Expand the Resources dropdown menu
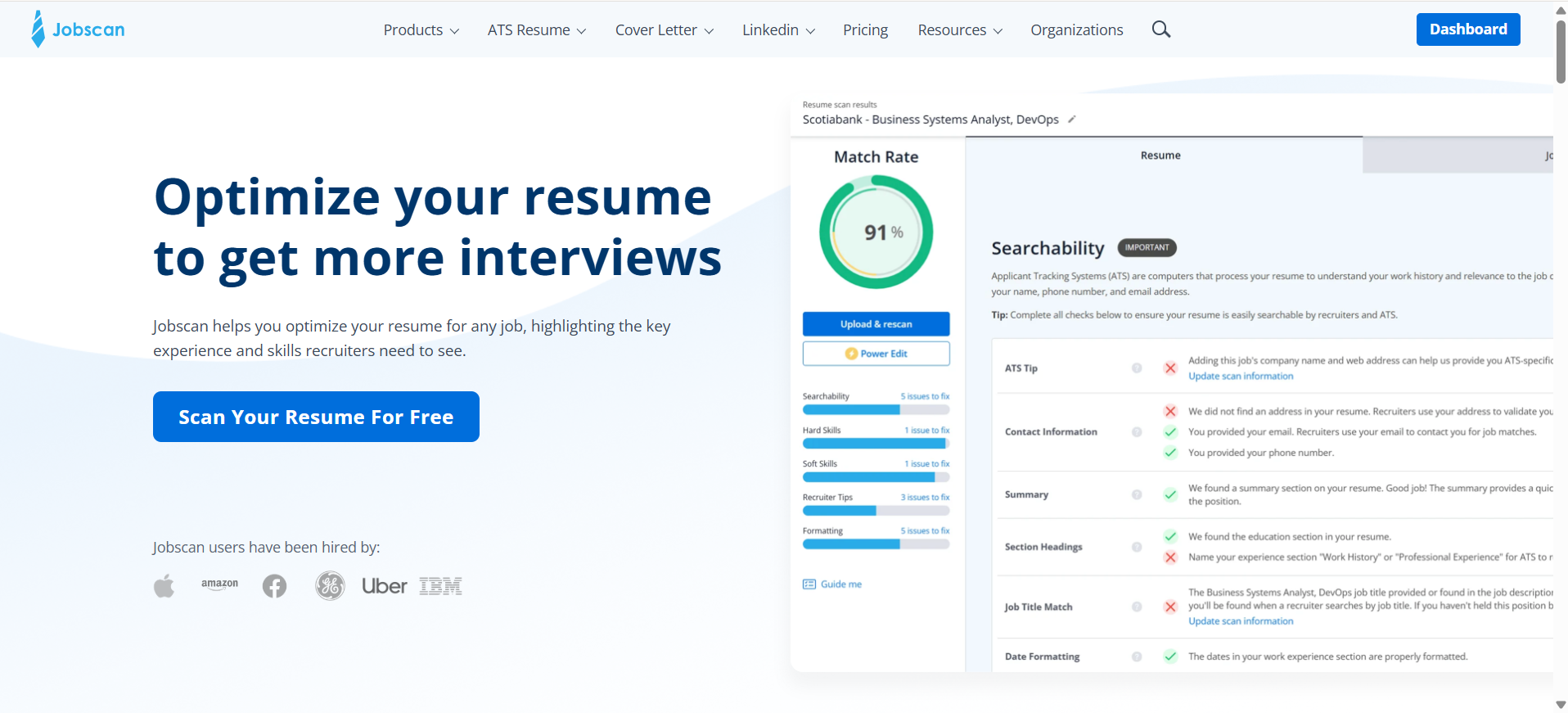 (x=960, y=30)
